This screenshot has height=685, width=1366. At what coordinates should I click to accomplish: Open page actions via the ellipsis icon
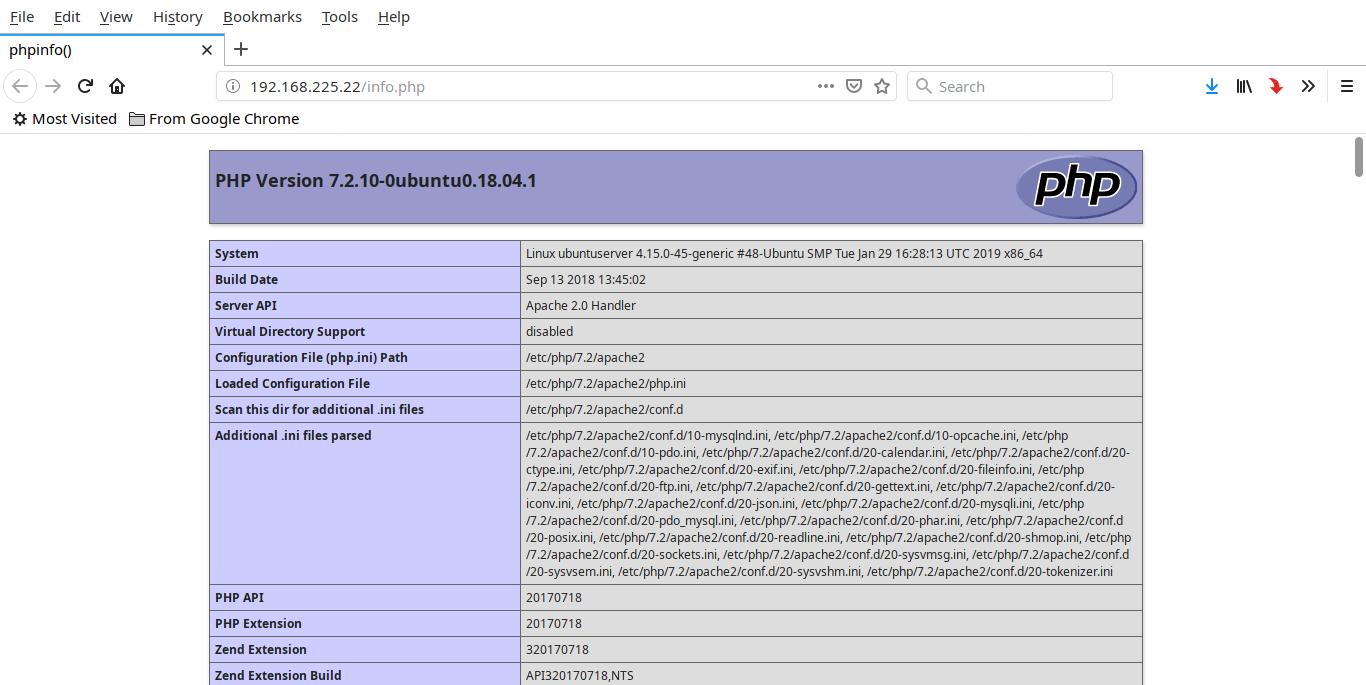point(825,86)
